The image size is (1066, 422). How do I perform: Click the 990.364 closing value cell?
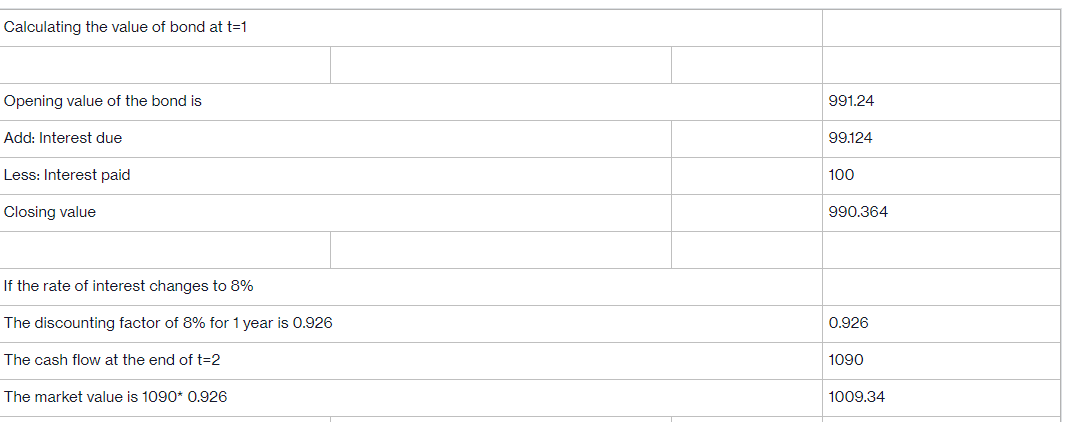(x=859, y=212)
